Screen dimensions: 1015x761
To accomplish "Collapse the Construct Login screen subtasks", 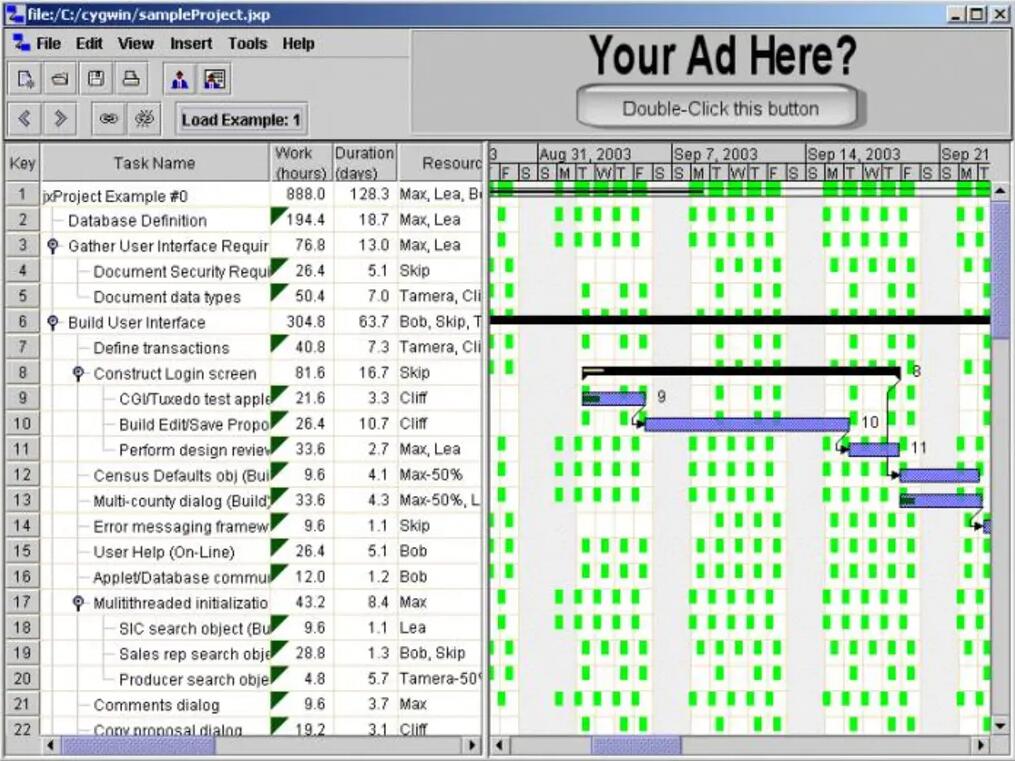I will coord(79,374).
